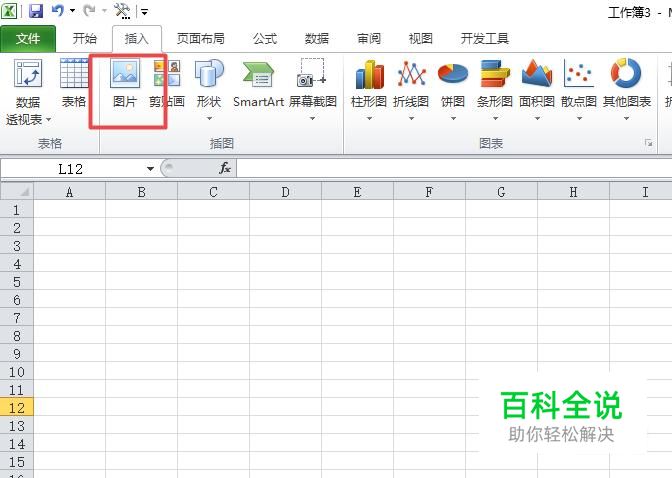Insert a SmartArt graphic
The width and height of the screenshot is (672, 478).
(258, 83)
